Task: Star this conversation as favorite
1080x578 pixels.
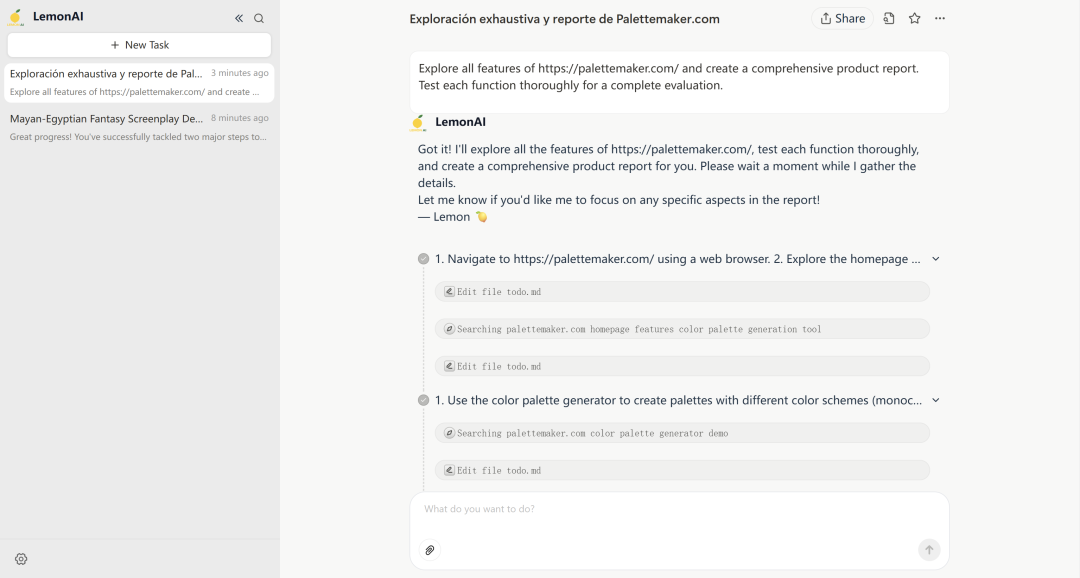Action: tap(914, 18)
